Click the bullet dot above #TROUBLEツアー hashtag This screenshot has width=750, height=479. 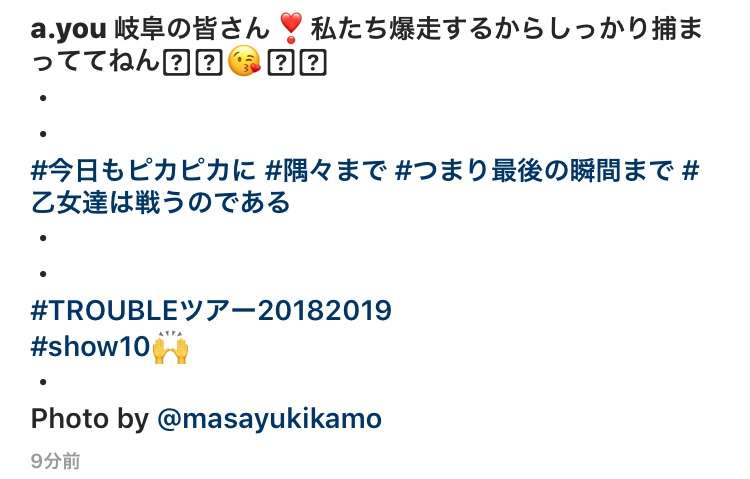(43, 274)
